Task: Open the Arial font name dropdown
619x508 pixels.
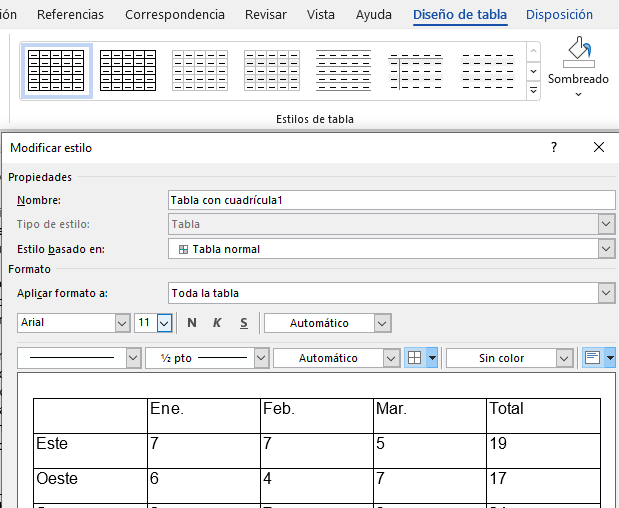Action: coord(122,323)
